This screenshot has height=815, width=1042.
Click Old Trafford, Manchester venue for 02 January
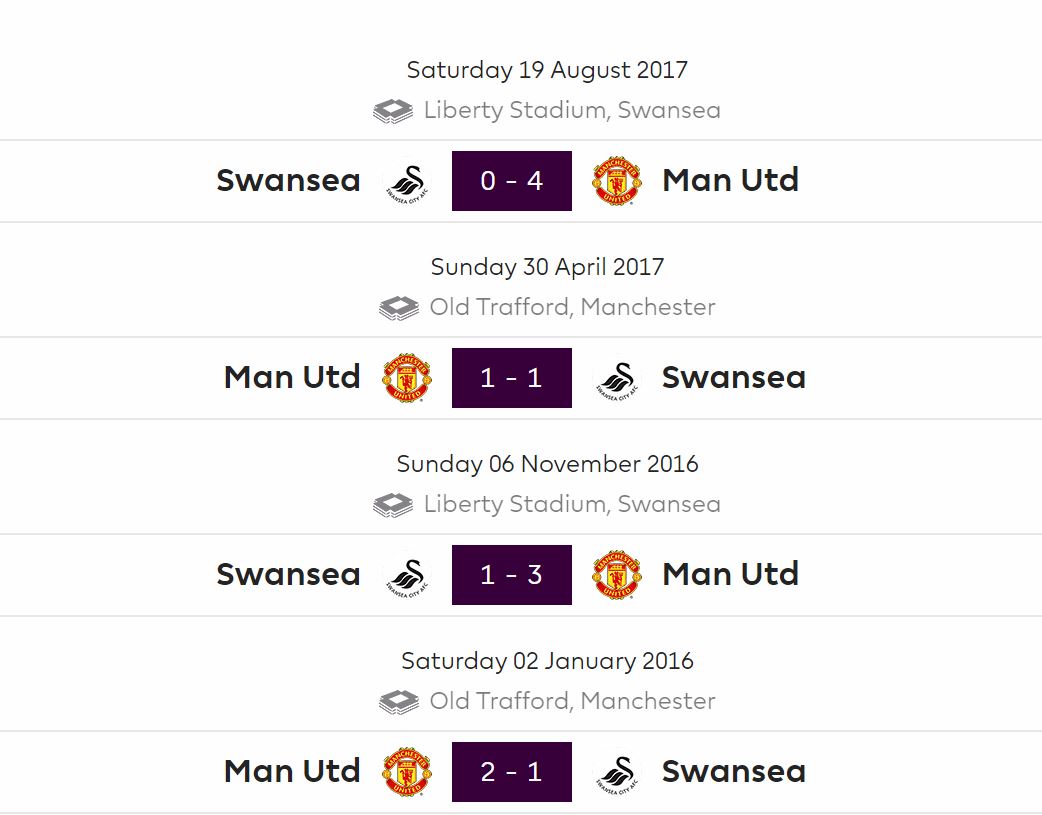(573, 701)
